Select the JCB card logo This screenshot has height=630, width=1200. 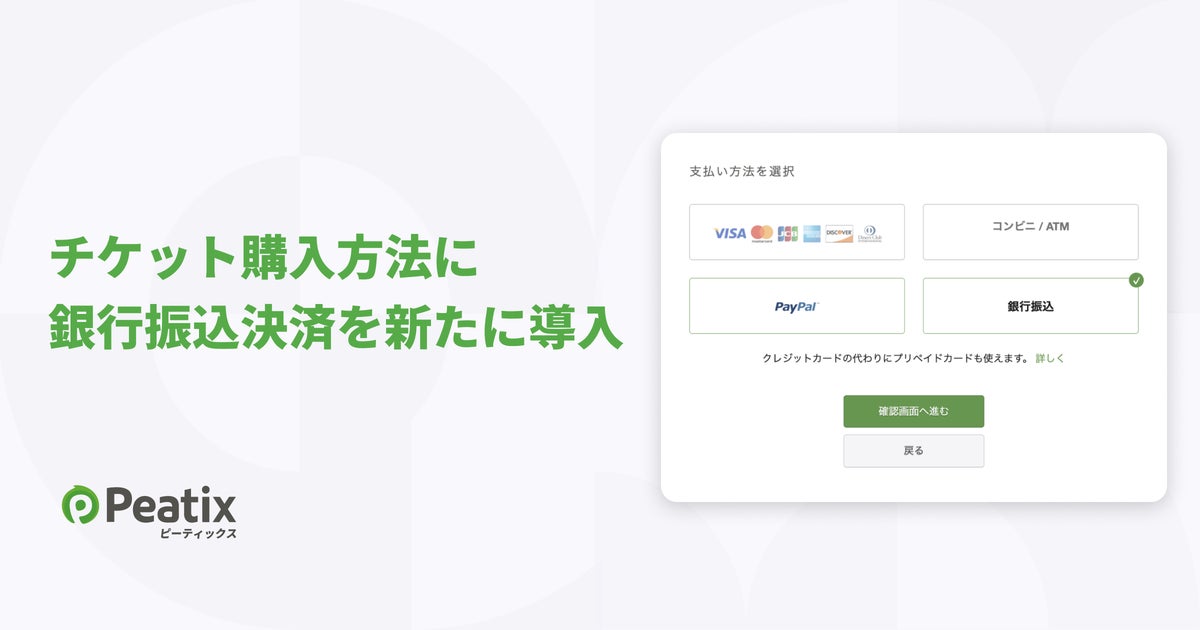788,233
